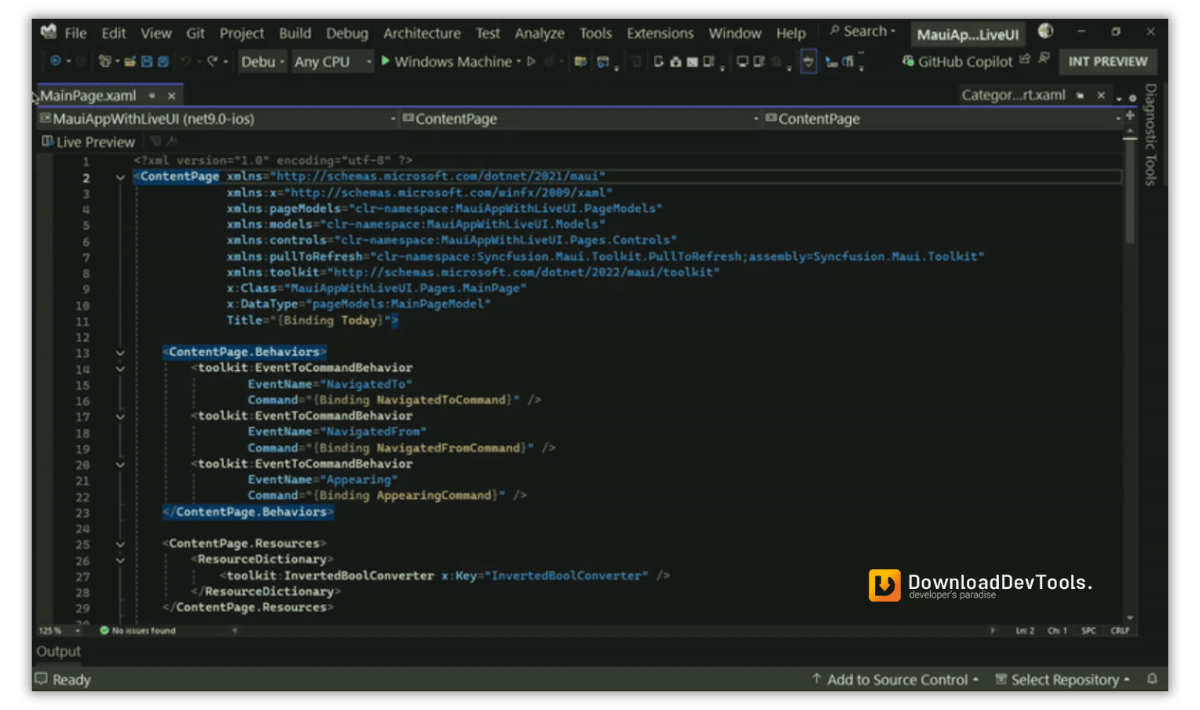This screenshot has width=1200, height=710.
Task: Open the Extensions menu
Action: [x=660, y=34]
